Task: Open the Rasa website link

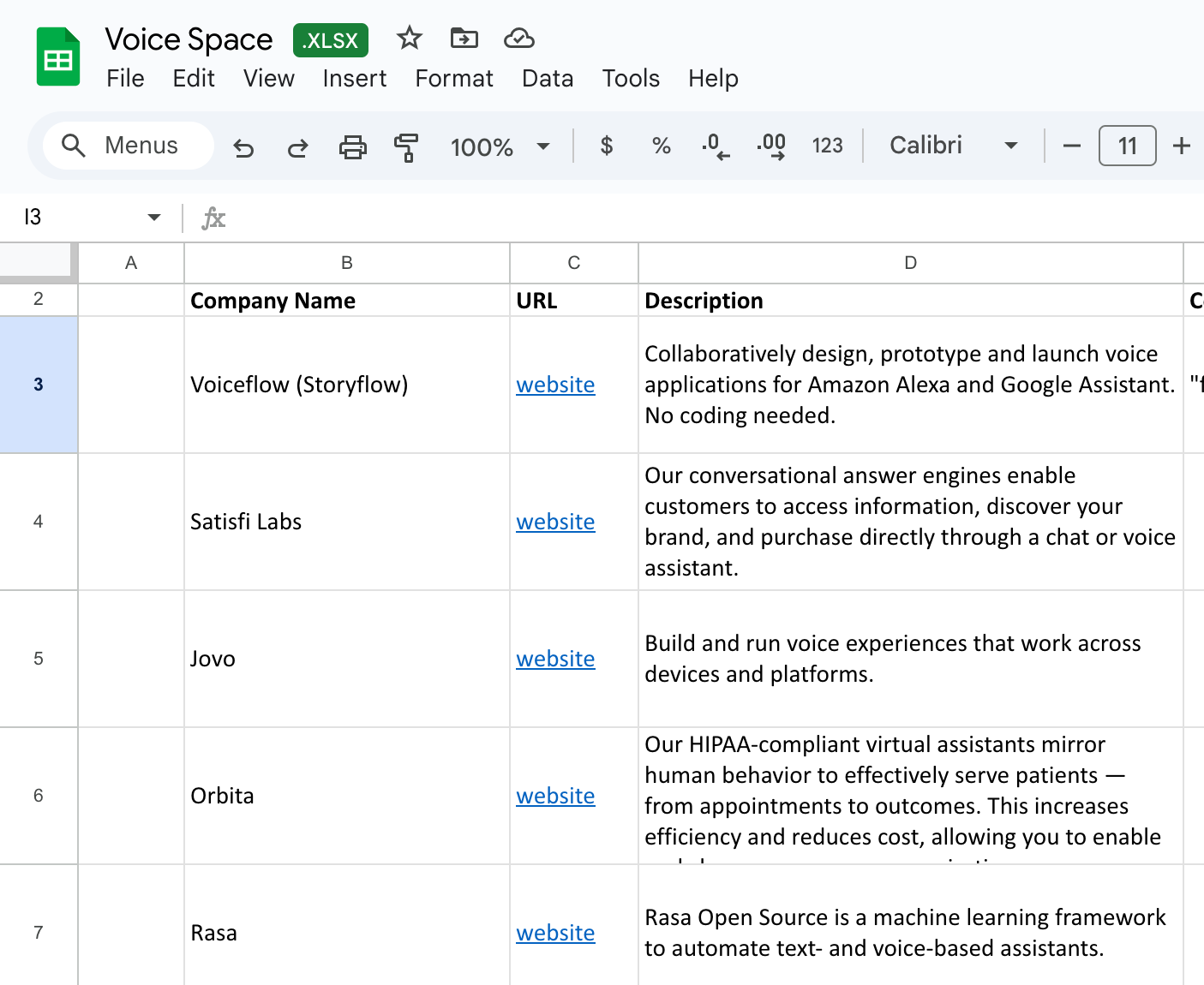Action: pos(555,934)
